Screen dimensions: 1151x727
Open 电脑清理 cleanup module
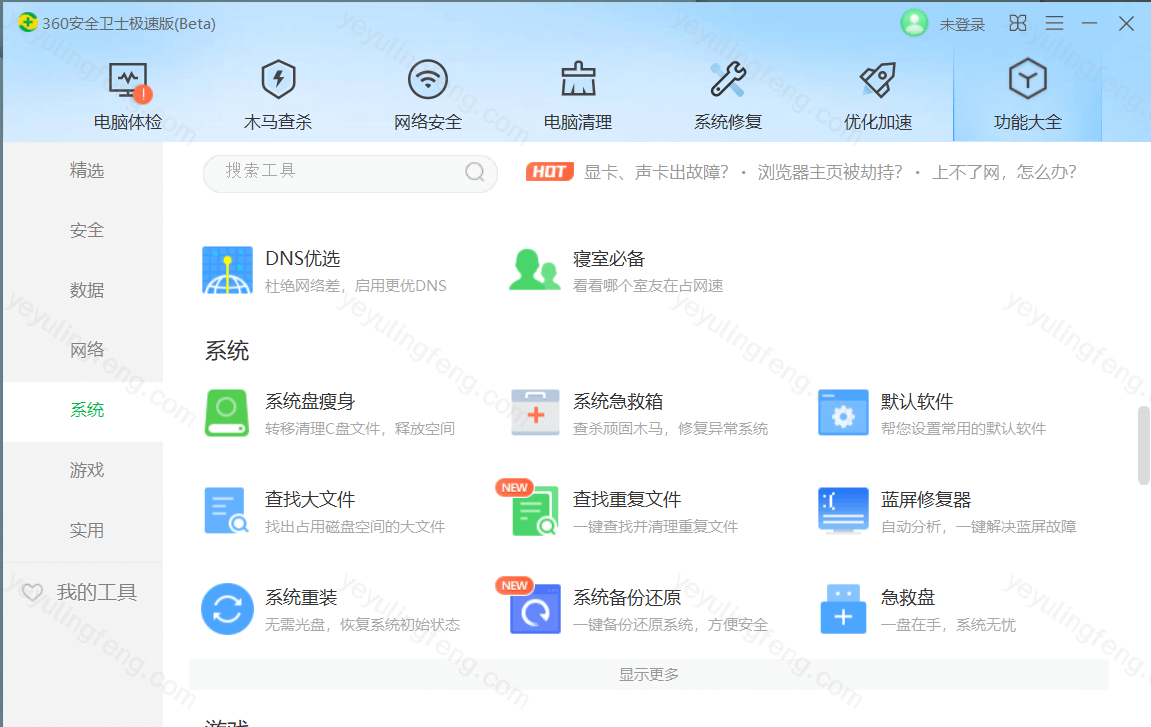[x=578, y=95]
